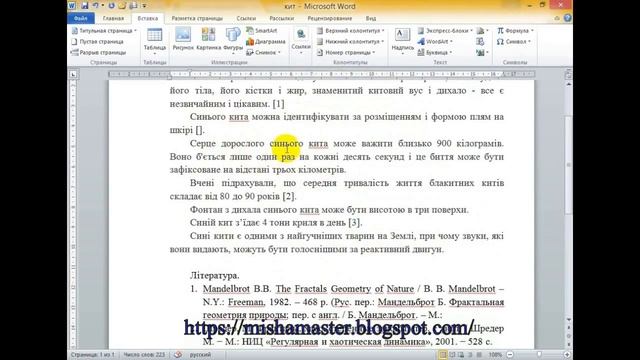Viewport: 640px width, 360px height.
Task: Click the spell check status icon
Action: pos(178,355)
